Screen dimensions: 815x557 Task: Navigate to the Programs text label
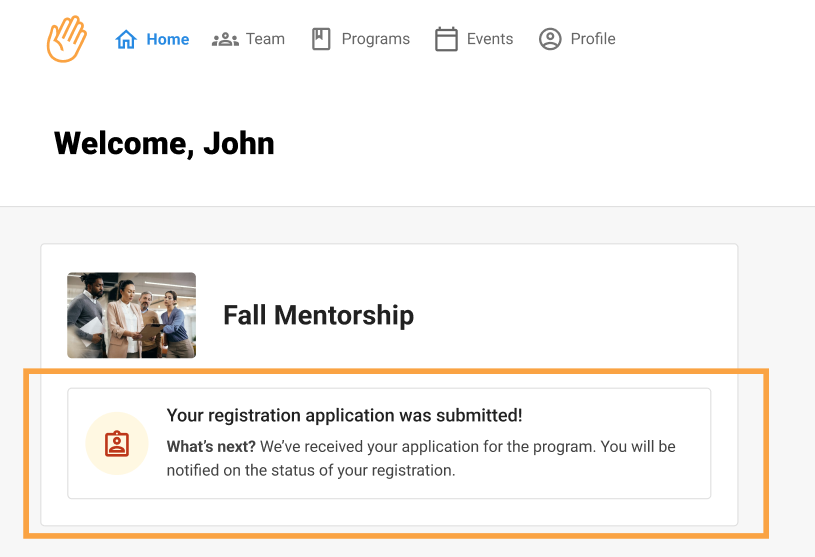[x=375, y=39]
